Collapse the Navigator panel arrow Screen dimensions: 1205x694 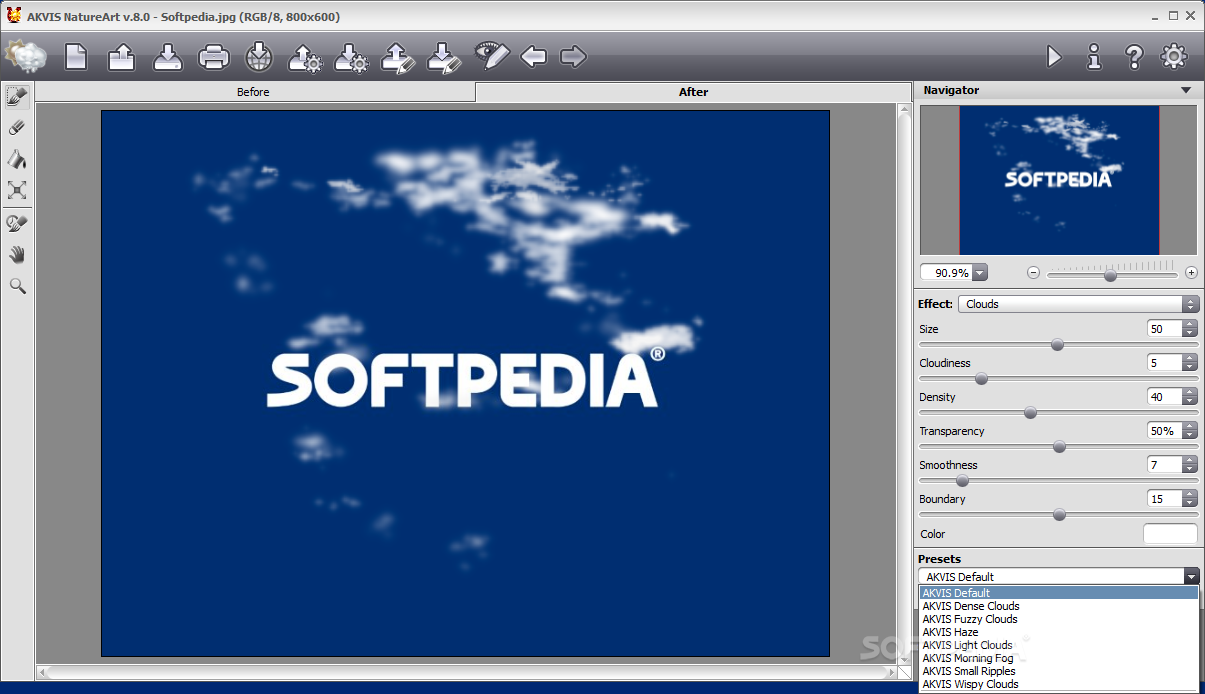[x=1186, y=90]
